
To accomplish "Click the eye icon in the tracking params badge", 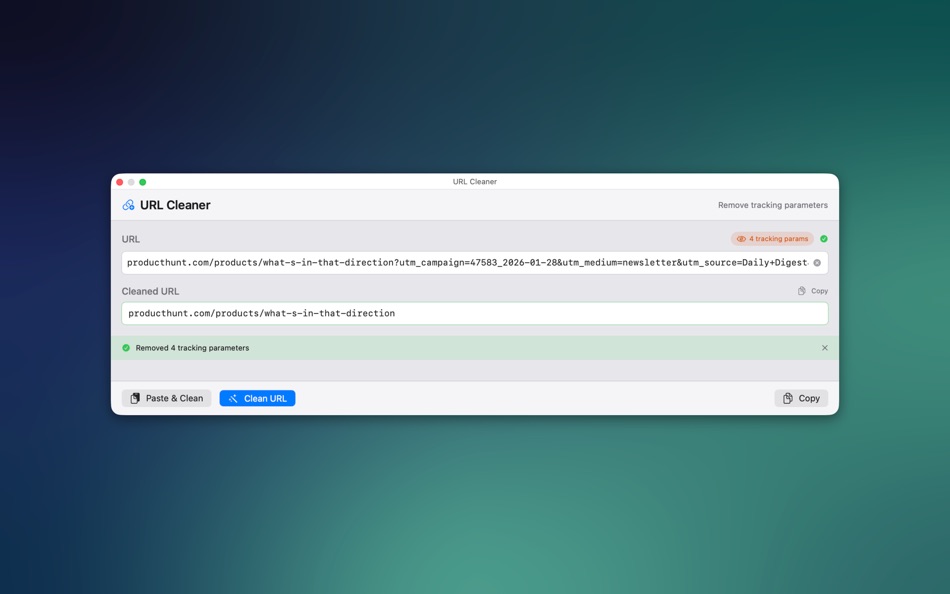I will [743, 238].
